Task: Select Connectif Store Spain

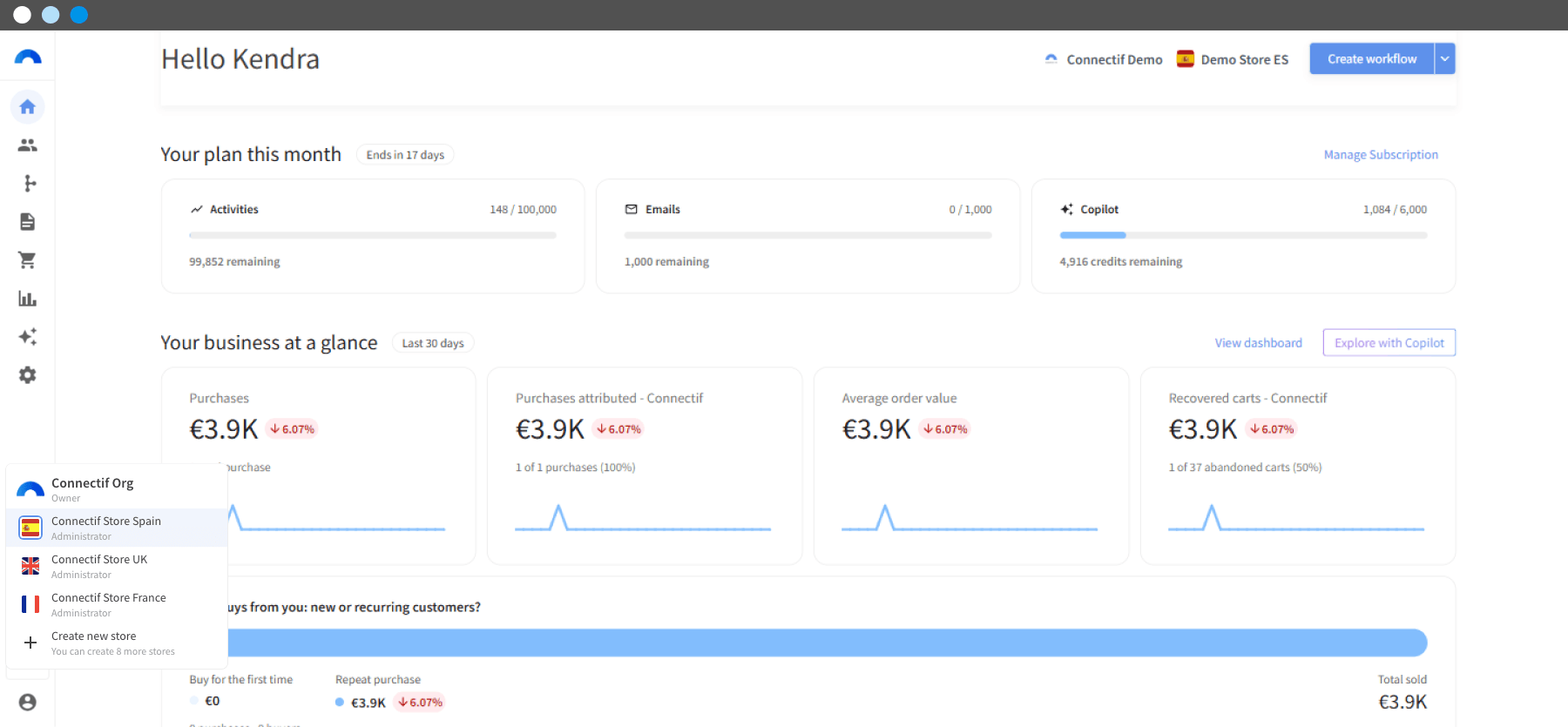Action: tap(117, 528)
